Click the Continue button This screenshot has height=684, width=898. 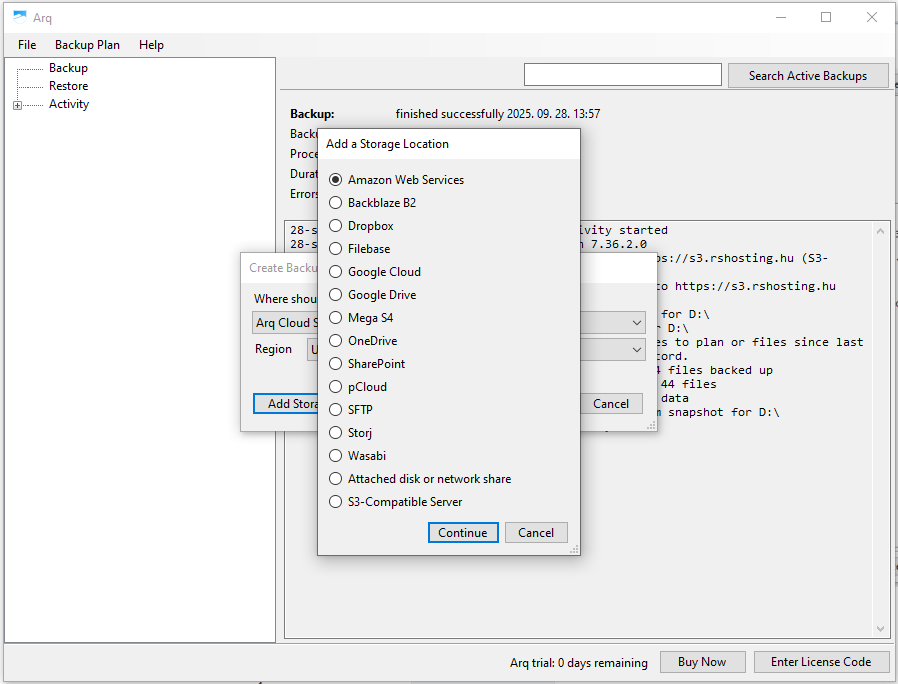point(463,532)
